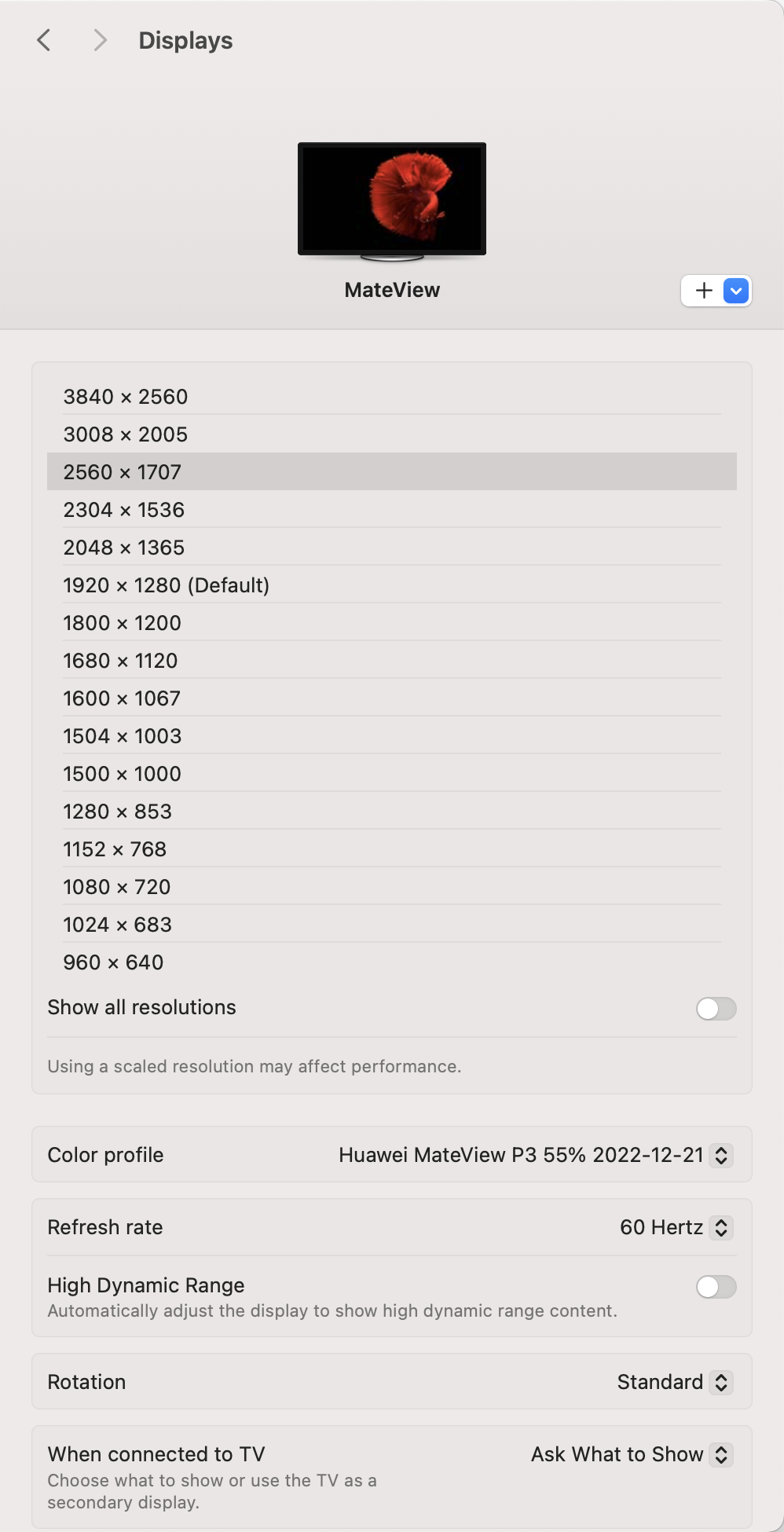Choose the 1280 × 853 resolution
Screen dimensions: 784x1532
tap(117, 812)
